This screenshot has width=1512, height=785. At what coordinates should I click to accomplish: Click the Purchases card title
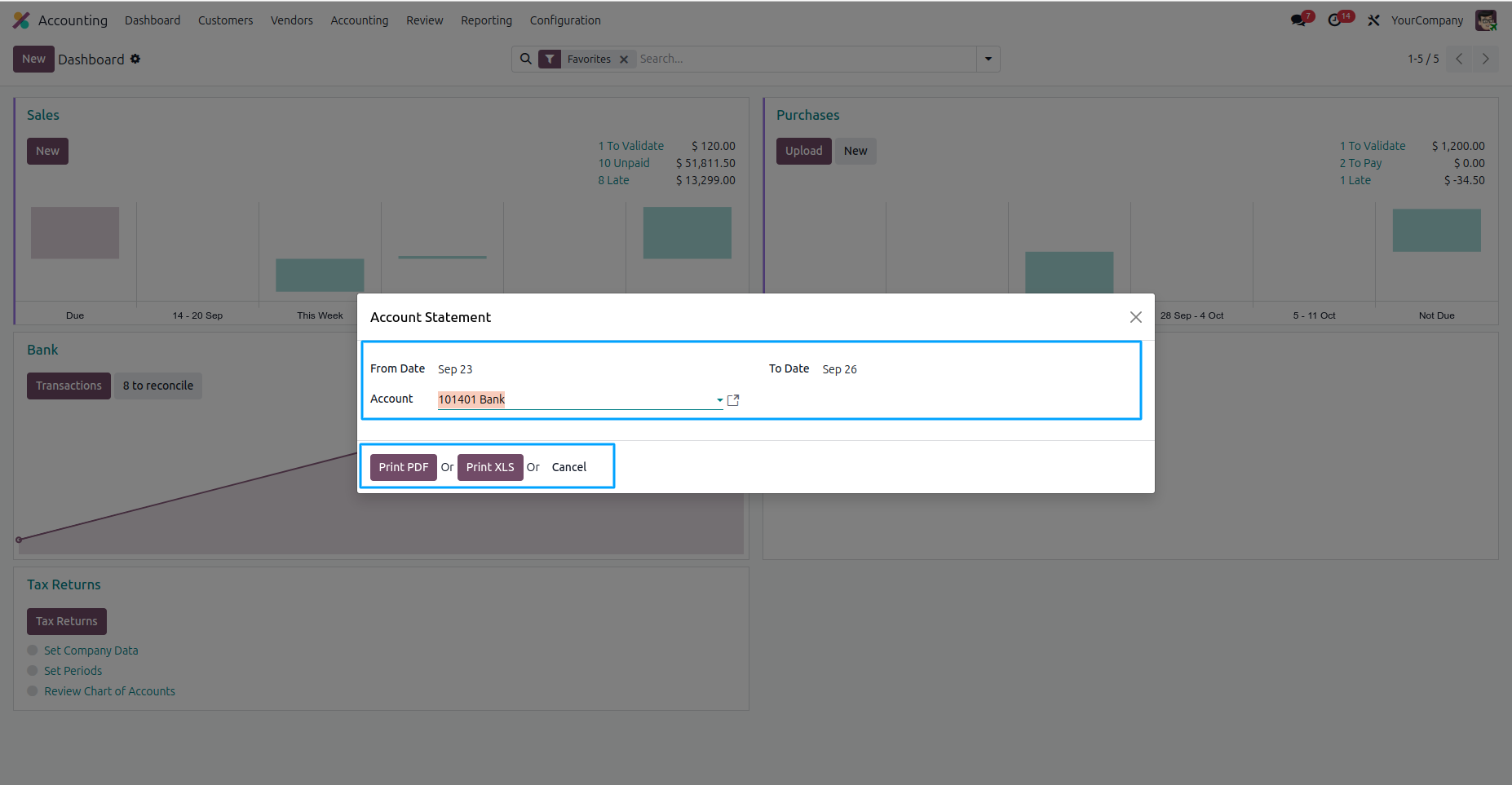pyautogui.click(x=807, y=115)
